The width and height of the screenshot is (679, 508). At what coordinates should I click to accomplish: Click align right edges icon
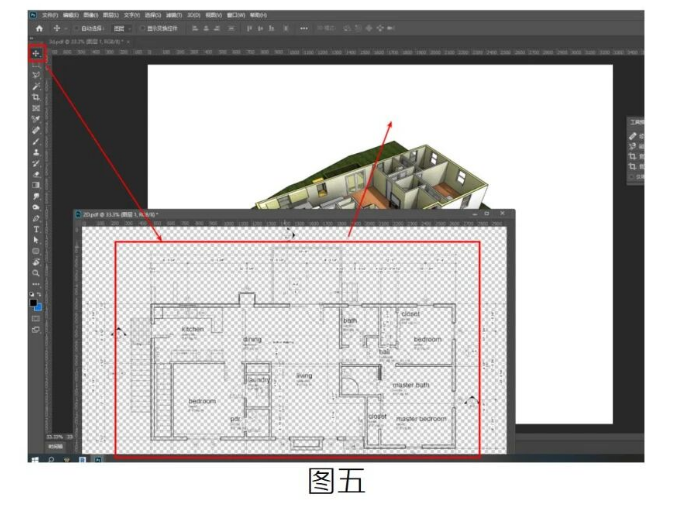(217, 29)
